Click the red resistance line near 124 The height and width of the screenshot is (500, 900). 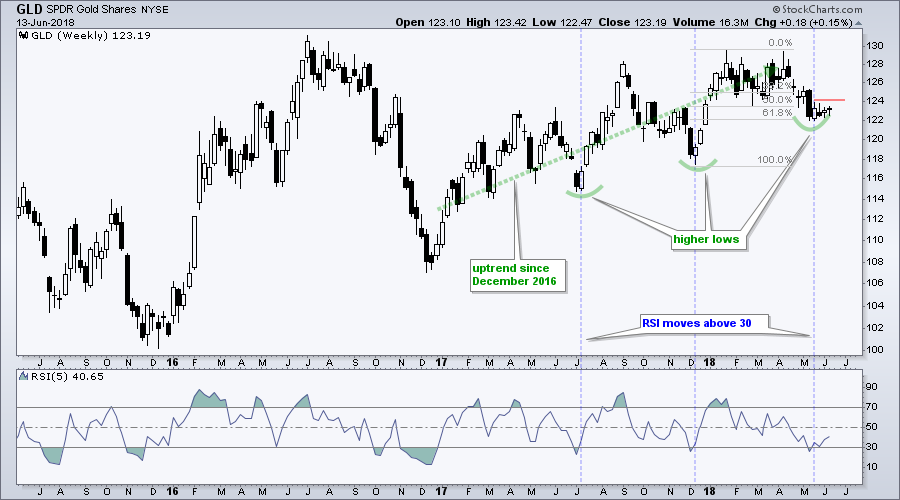829,100
